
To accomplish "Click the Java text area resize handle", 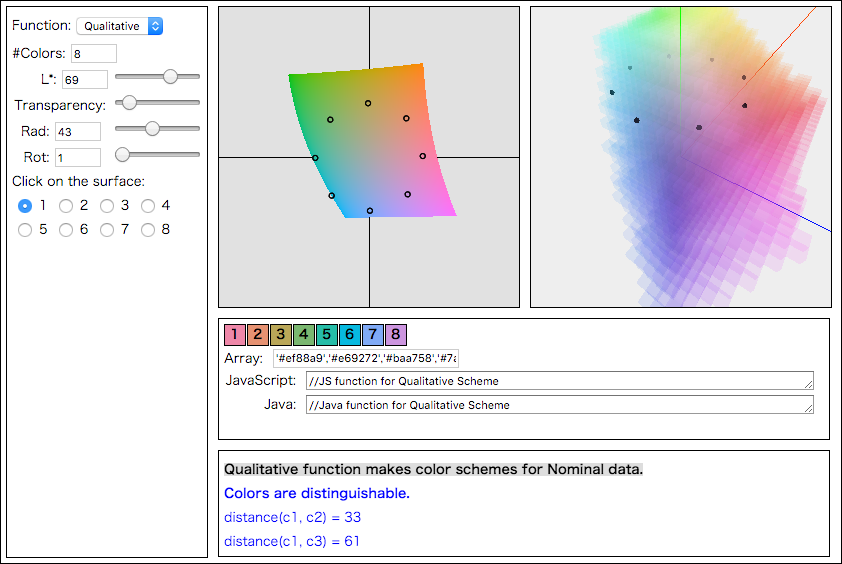I will (808, 409).
